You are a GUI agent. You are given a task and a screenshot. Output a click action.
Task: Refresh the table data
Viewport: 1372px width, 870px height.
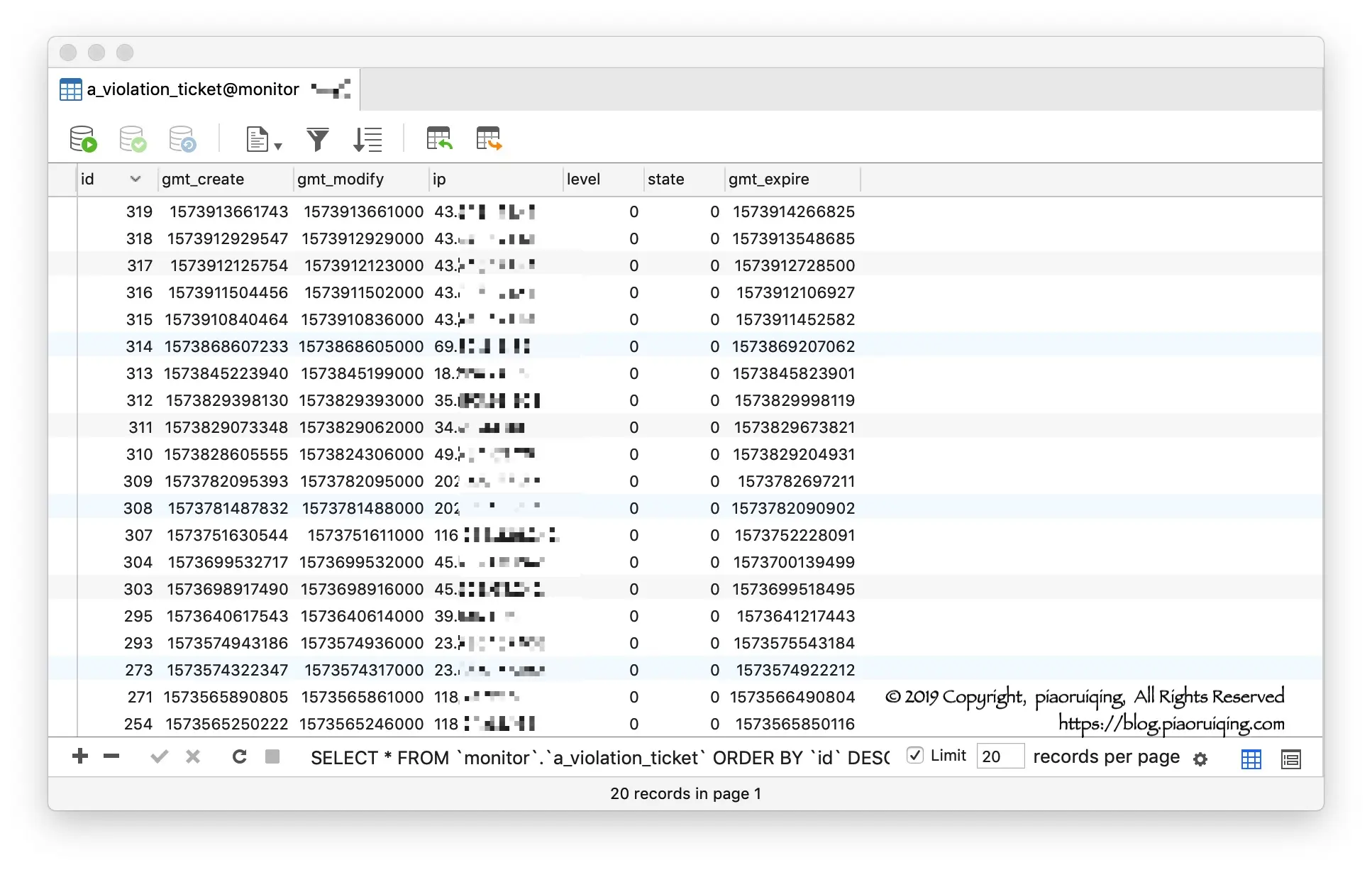(x=240, y=756)
